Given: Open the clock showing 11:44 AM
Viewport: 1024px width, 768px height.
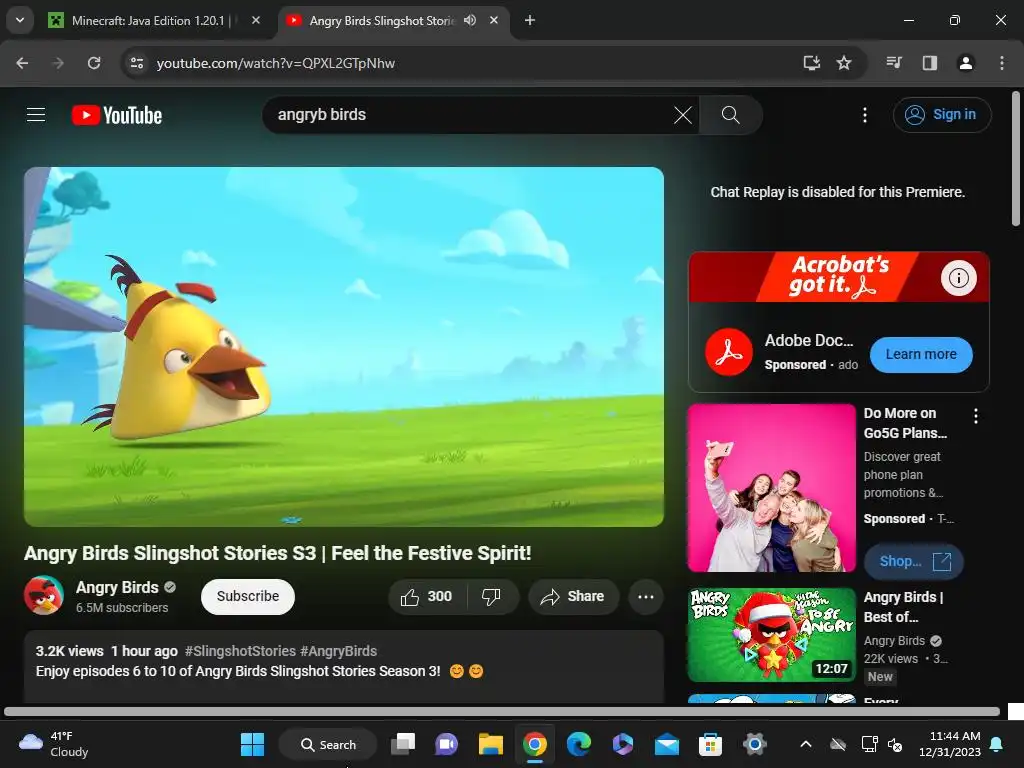Looking at the screenshot, I should [x=950, y=744].
